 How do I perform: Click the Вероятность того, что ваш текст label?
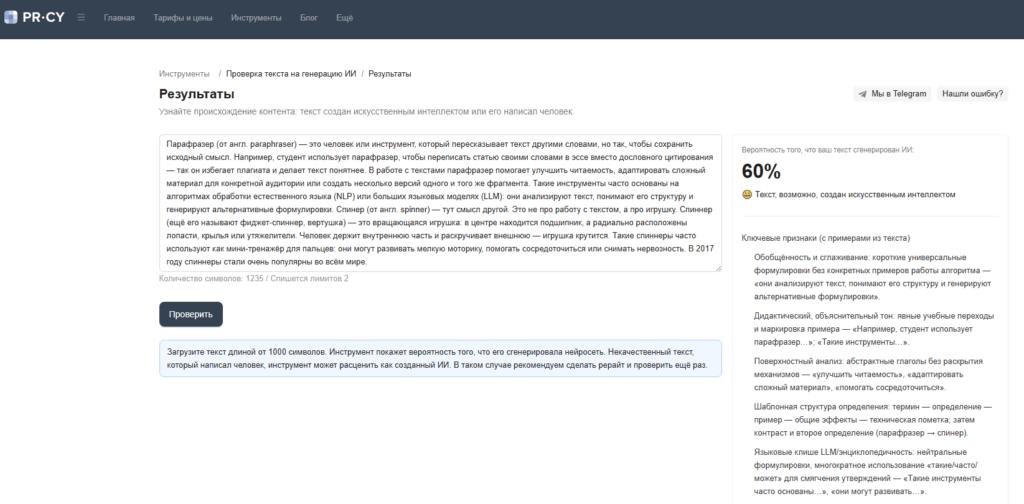tap(827, 150)
